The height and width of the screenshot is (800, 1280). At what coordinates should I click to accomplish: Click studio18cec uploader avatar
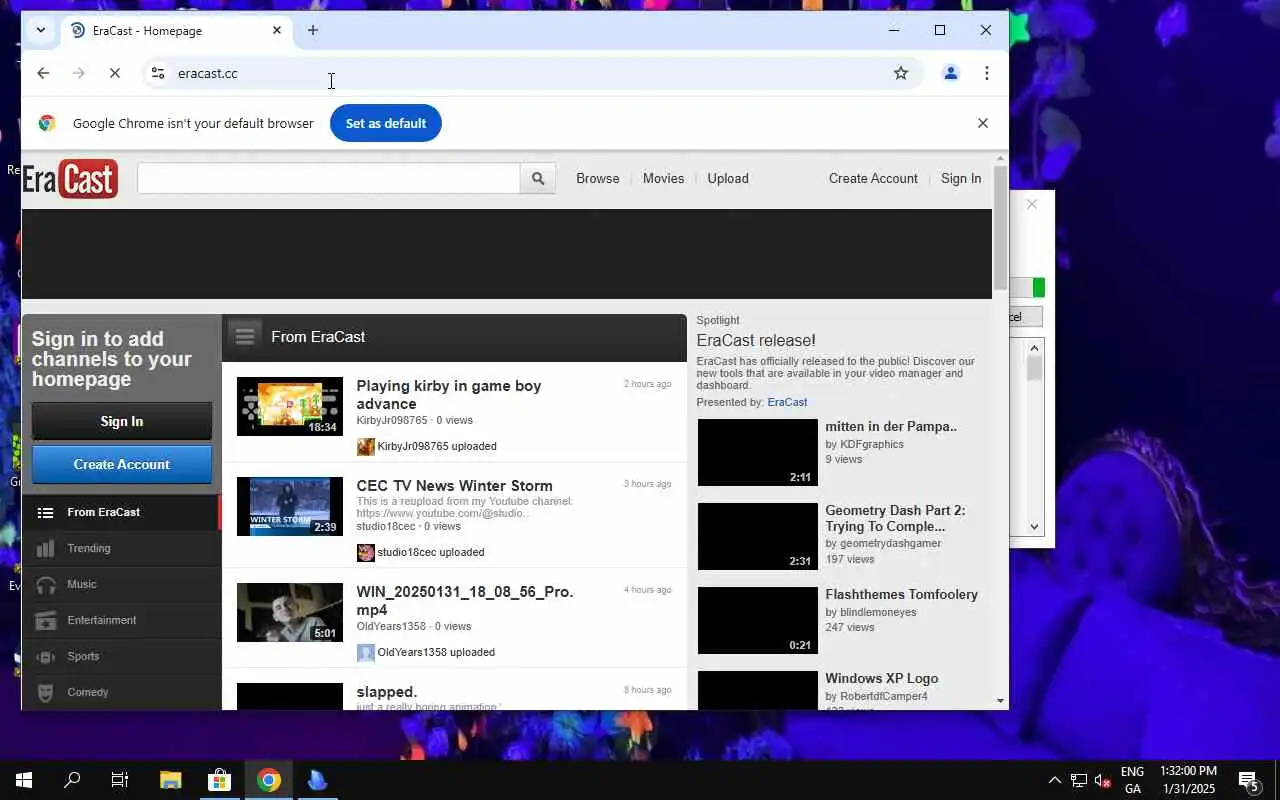tap(366, 552)
